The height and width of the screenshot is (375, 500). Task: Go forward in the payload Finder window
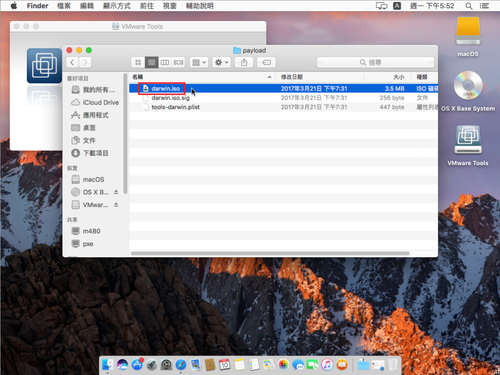[85, 62]
